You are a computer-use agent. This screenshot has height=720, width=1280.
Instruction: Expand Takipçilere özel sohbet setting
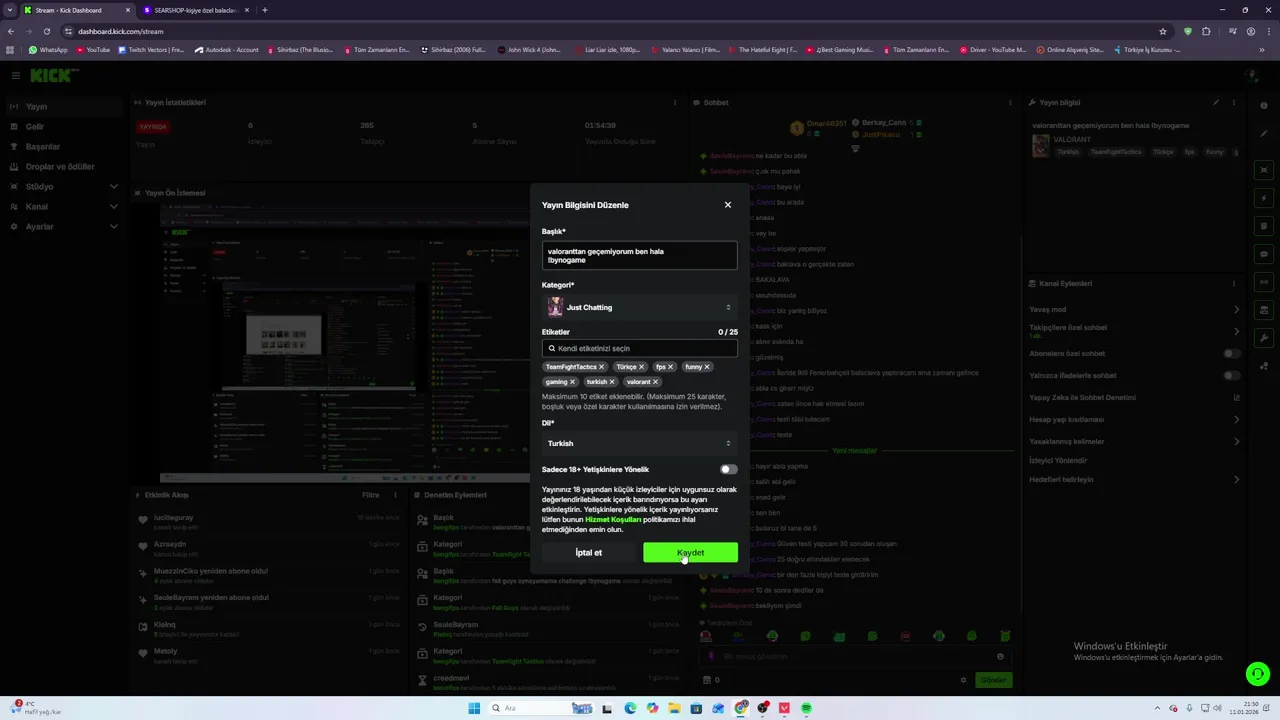click(1134, 330)
